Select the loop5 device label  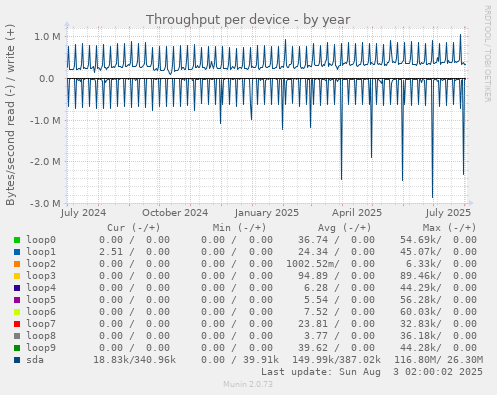click(41, 300)
